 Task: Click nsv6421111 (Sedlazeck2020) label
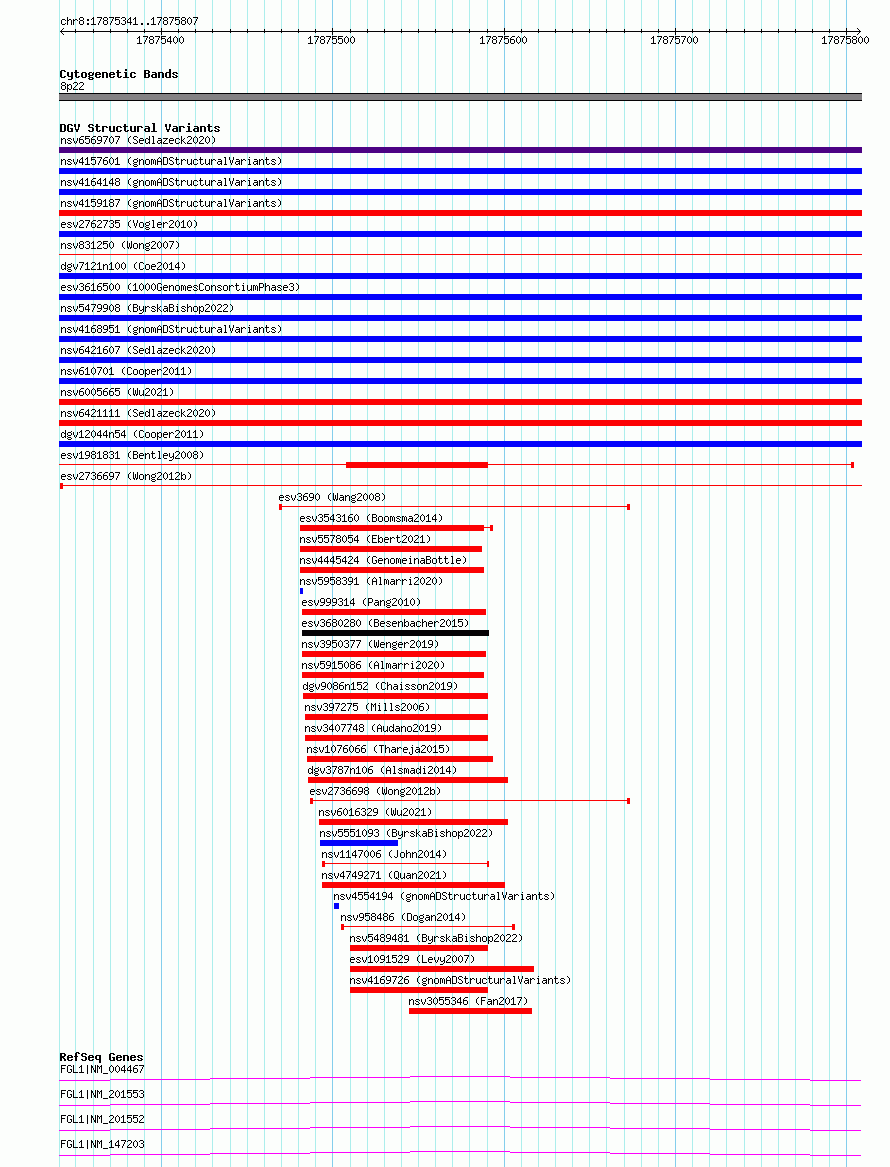coord(138,412)
